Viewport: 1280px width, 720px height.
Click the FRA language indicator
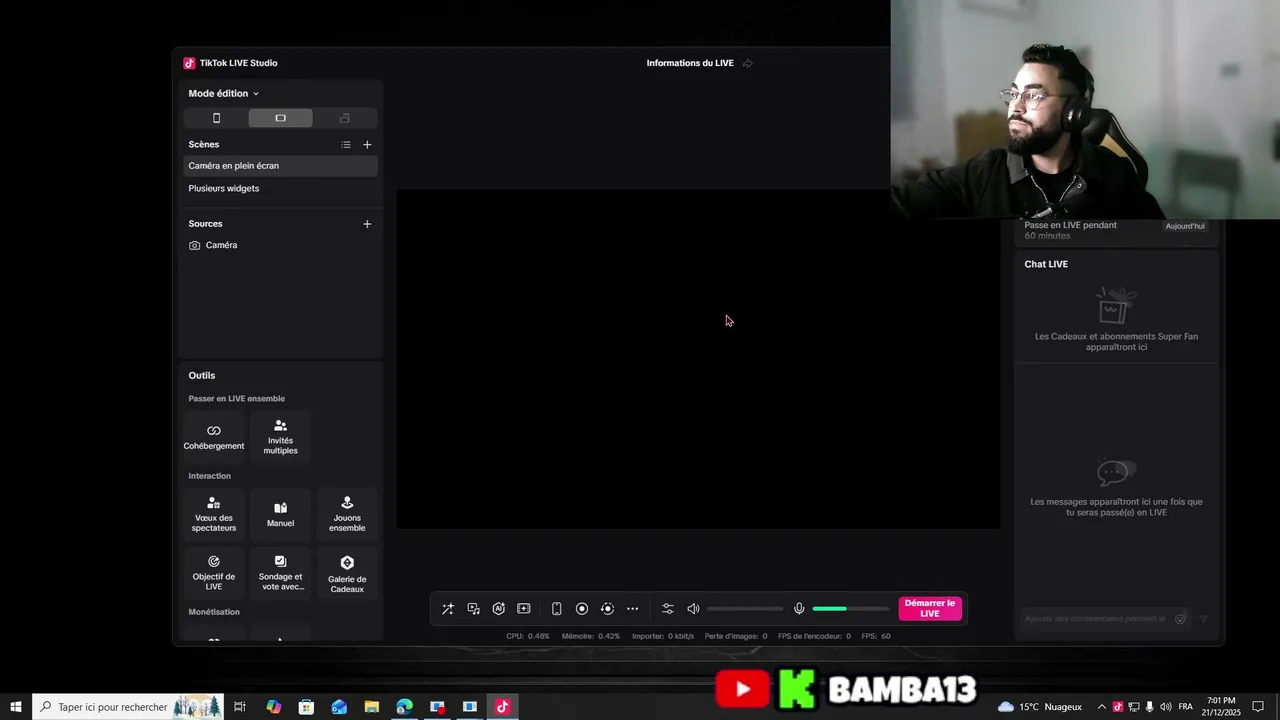(x=1185, y=707)
